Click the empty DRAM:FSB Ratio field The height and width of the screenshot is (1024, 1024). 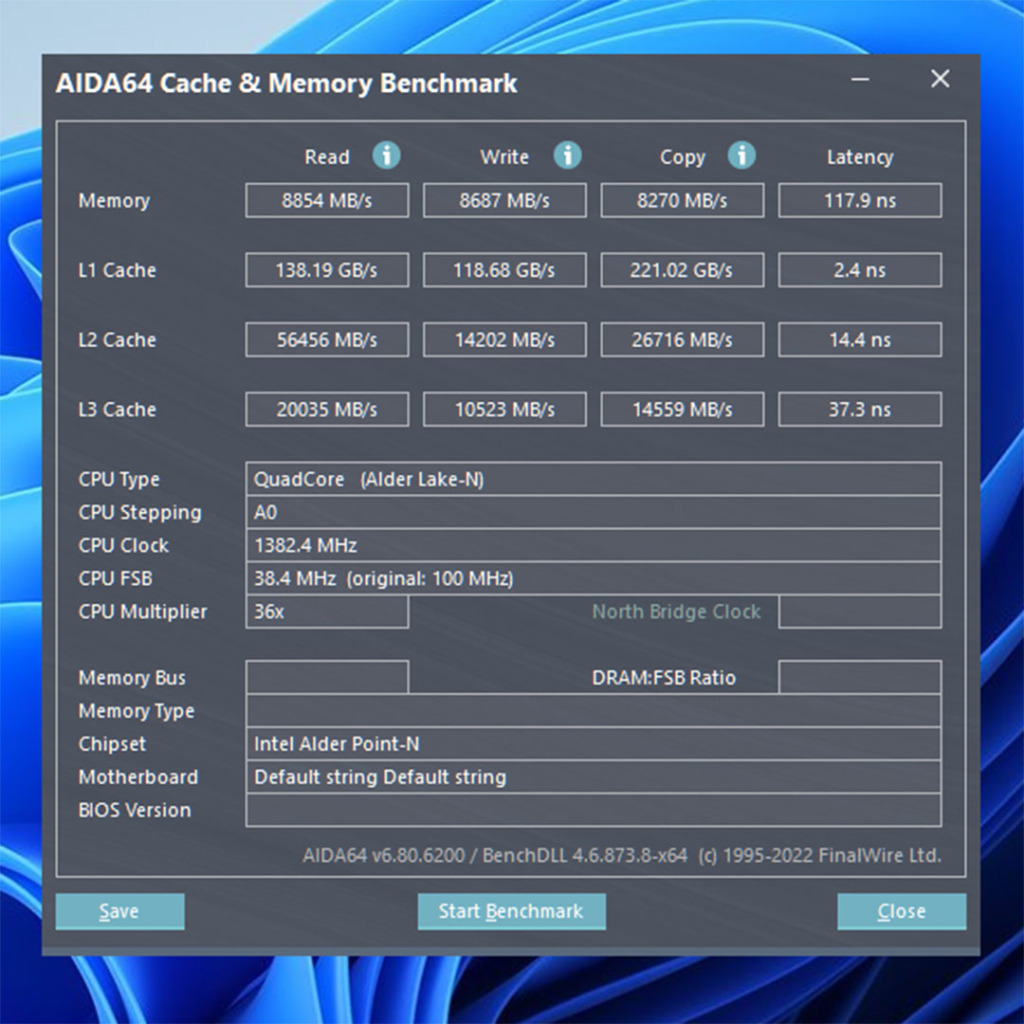[860, 677]
